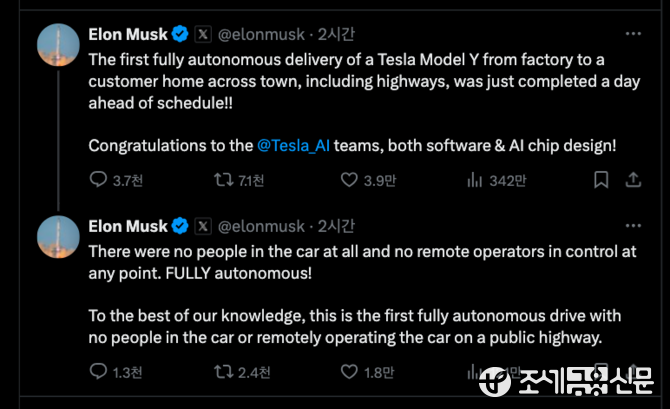This screenshot has width=670, height=409.
Task: Reply to the first Tesla delivery tweet
Action: click(x=98, y=180)
